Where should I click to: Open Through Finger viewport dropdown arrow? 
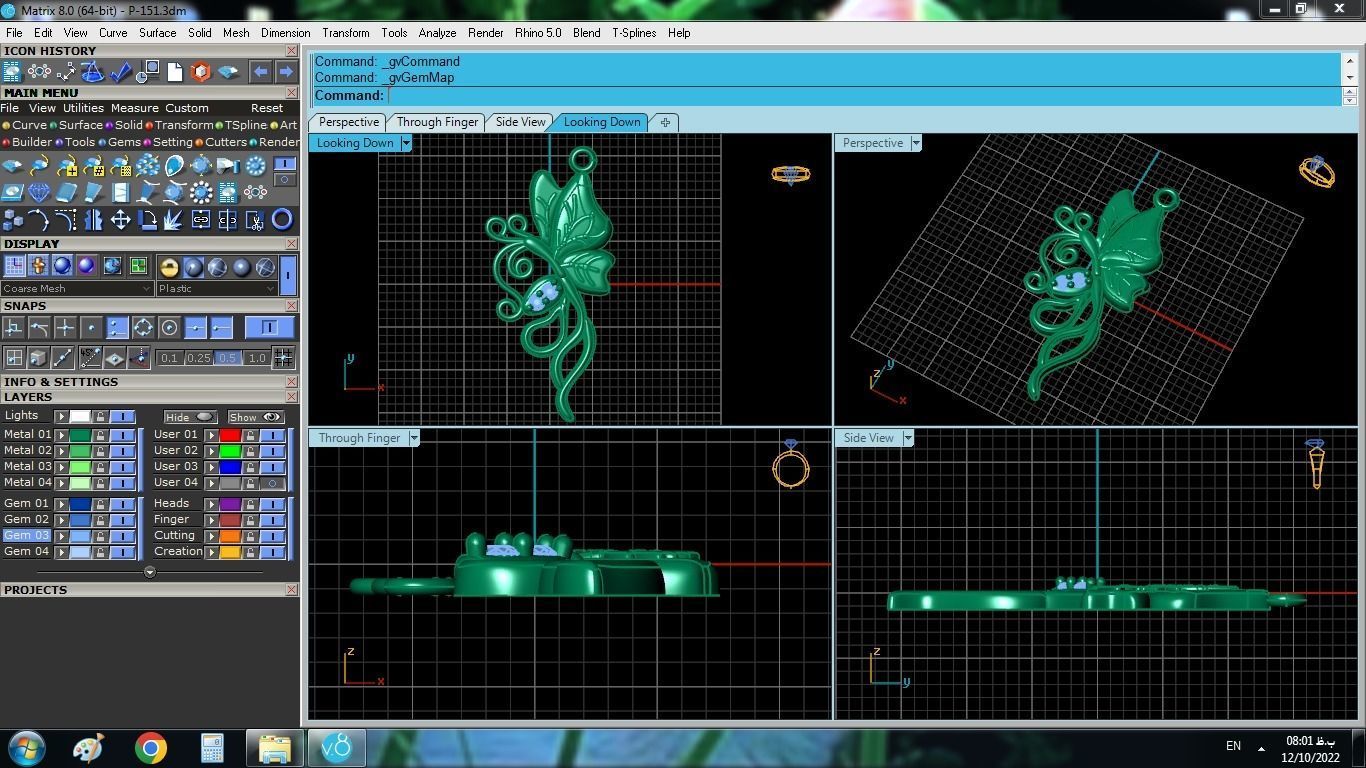pos(414,438)
